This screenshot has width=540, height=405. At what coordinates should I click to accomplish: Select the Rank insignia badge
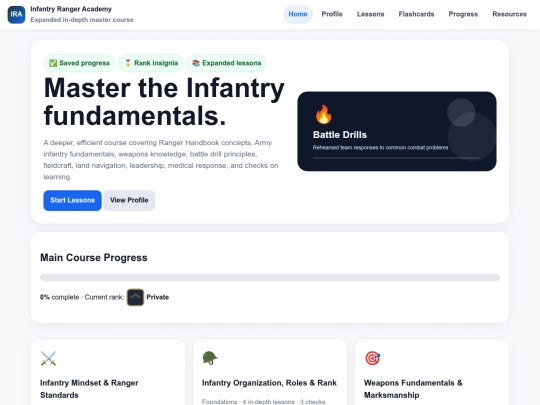(151, 63)
